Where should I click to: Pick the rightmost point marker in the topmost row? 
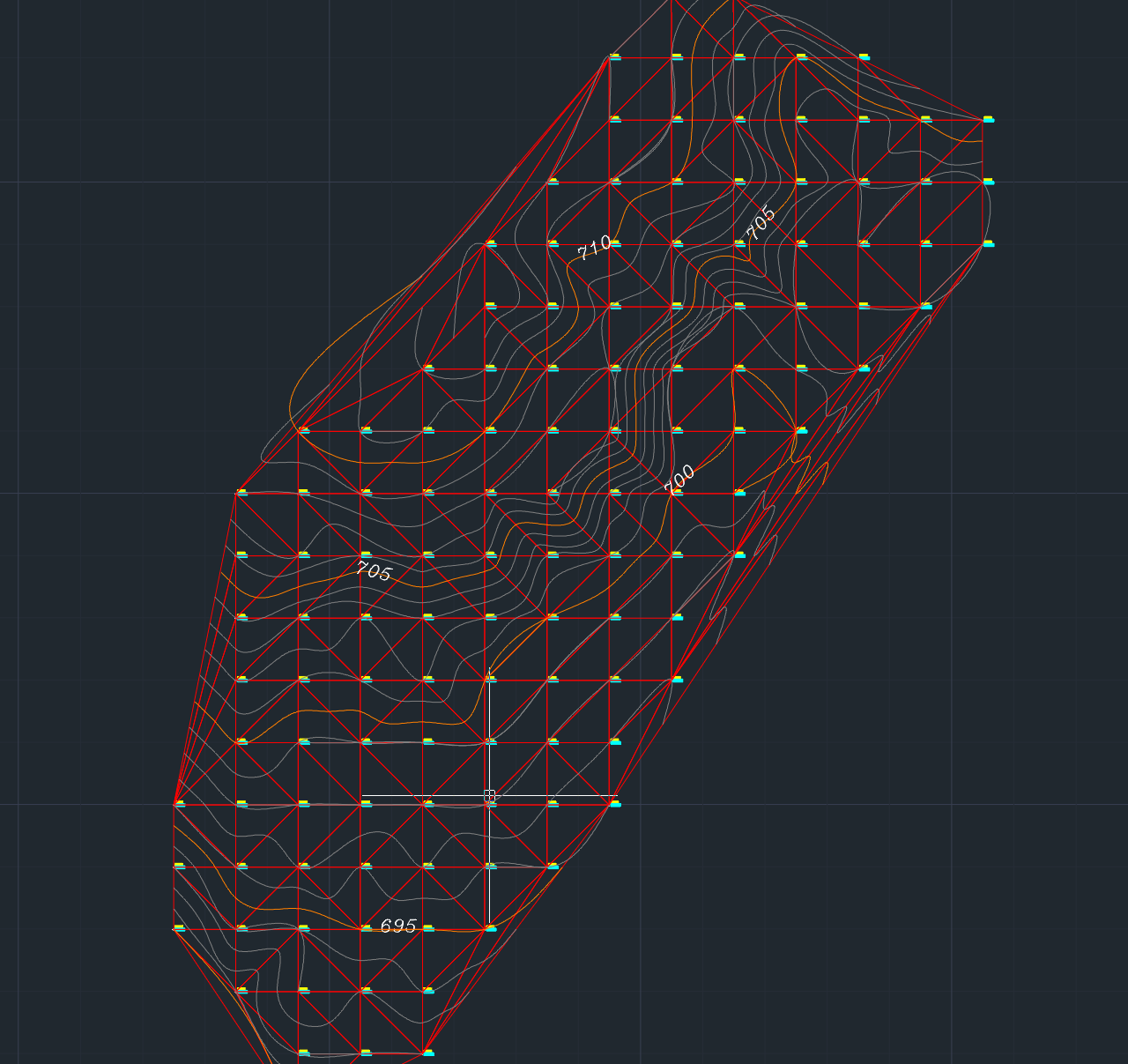[865, 57]
